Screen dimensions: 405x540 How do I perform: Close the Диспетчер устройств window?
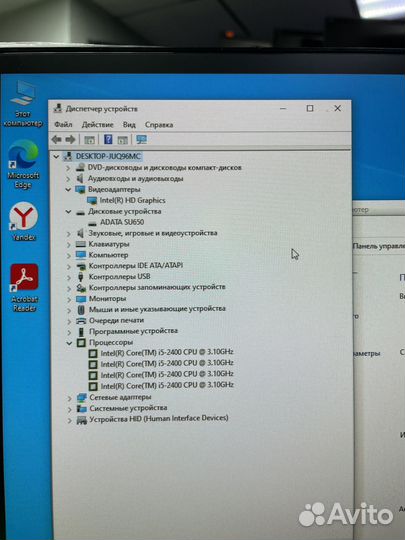click(338, 108)
